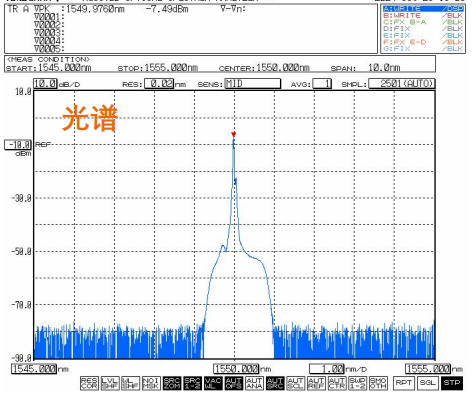Screen dimensions: 473x399
Task: Click the 10.0 dB/D scale field
Action: (x=45, y=83)
